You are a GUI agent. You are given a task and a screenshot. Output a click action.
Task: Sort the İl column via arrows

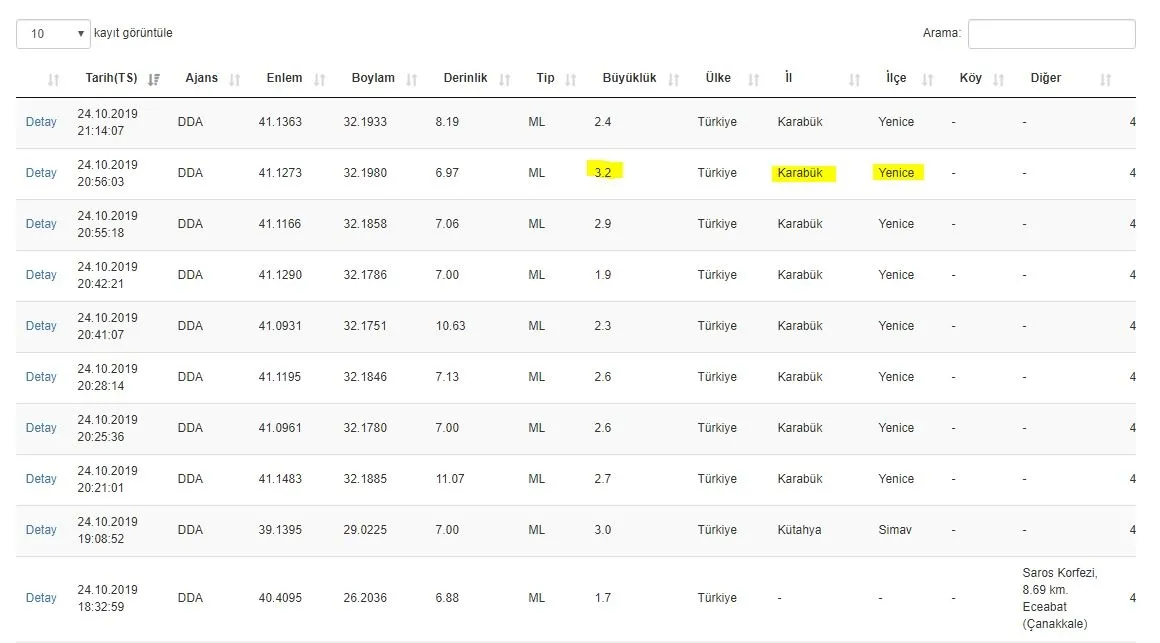(854, 79)
